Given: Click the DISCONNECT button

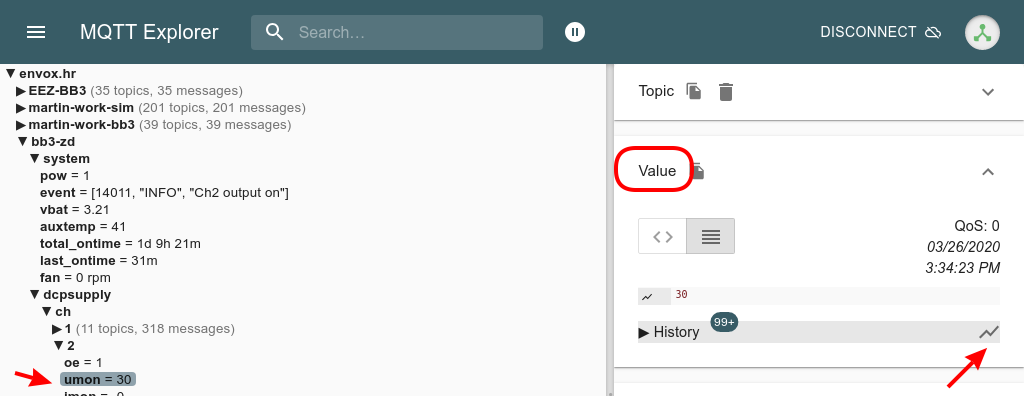Looking at the screenshot, I should click(x=880, y=32).
